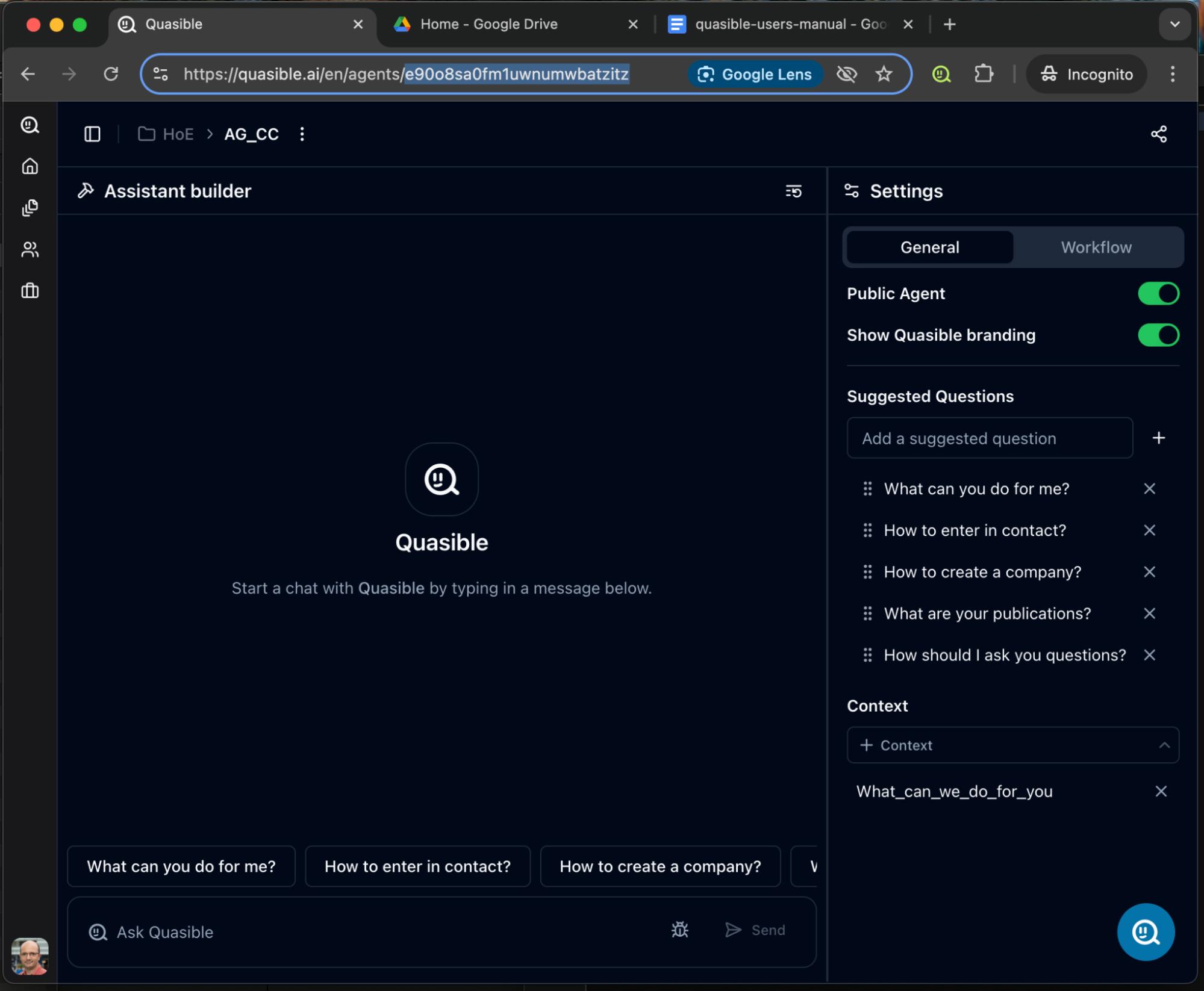Toggle the eye-slash tracking icon in address bar
Screen dimensions: 1204x991
(x=846, y=74)
